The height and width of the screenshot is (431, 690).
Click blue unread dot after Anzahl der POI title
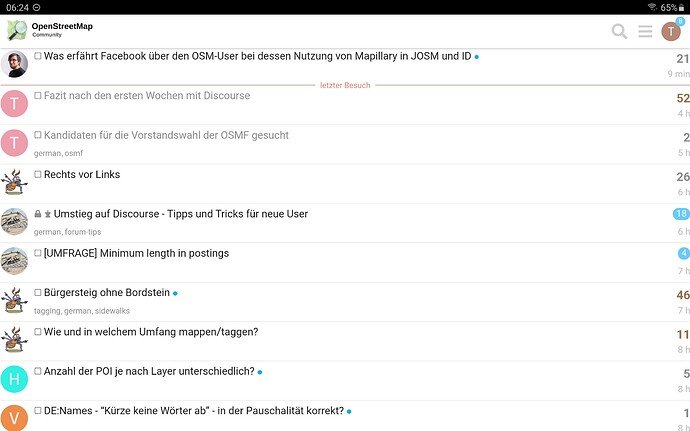(x=260, y=372)
